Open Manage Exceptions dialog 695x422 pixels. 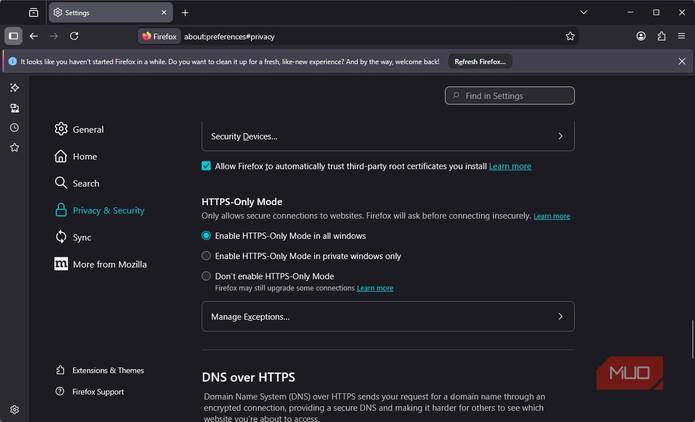388,316
